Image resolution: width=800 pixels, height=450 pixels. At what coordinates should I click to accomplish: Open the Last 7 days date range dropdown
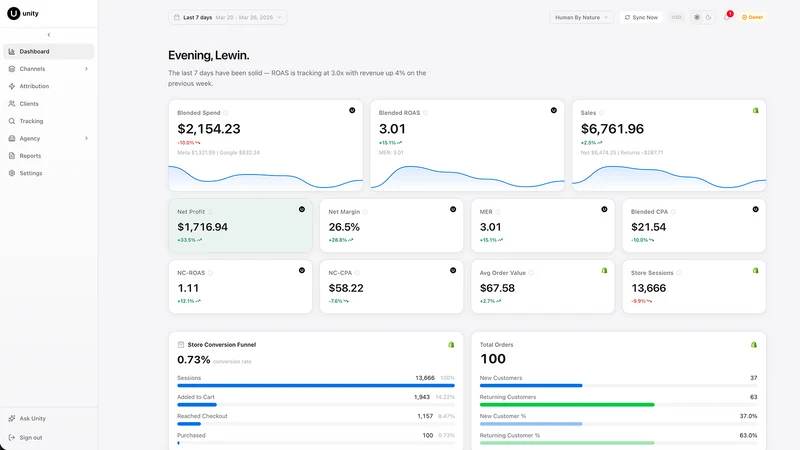click(x=228, y=17)
